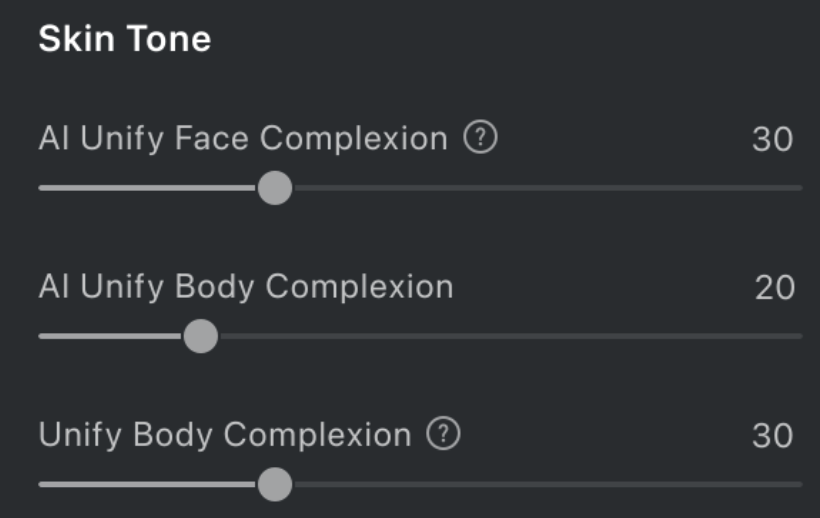Click the AI Unify Face Complexion label

tap(243, 139)
